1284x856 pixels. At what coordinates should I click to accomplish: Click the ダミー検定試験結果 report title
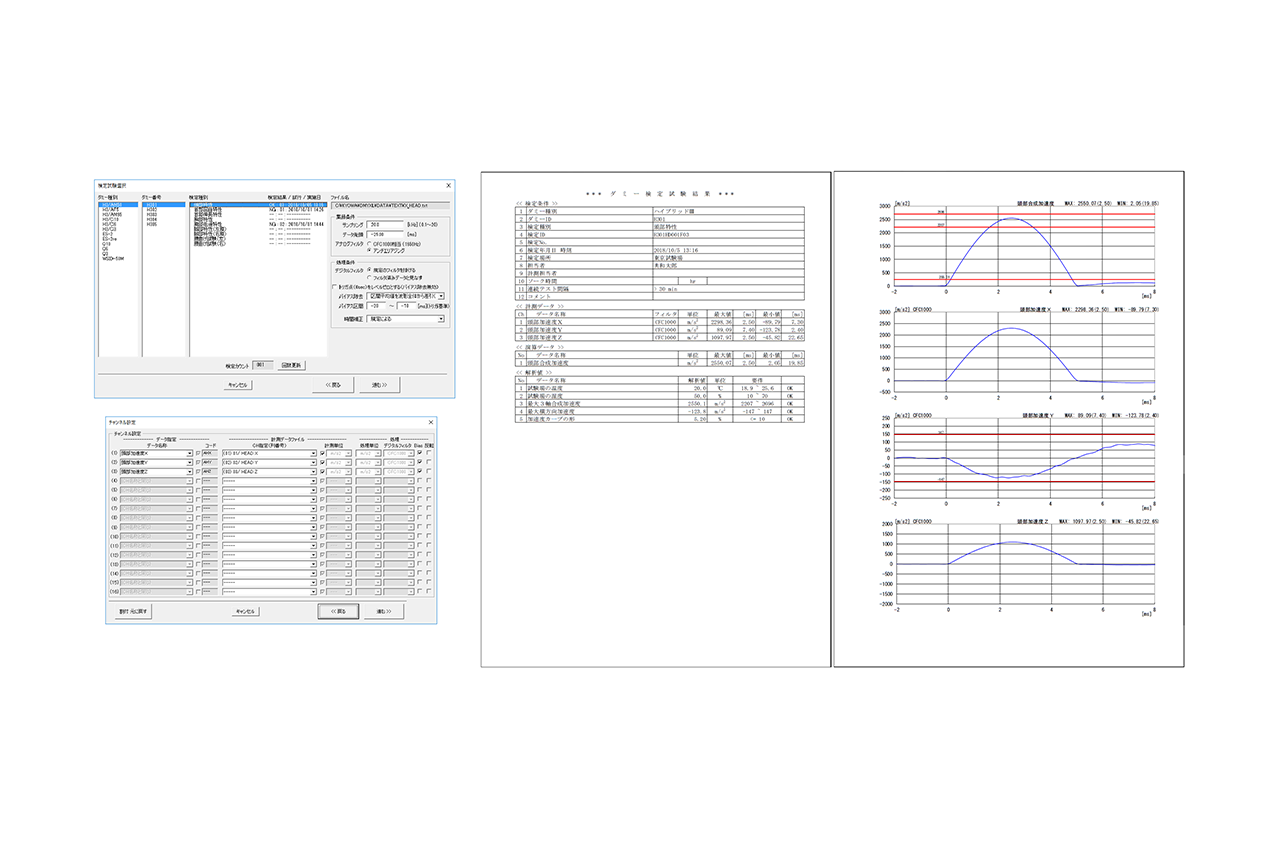[x=659, y=193]
